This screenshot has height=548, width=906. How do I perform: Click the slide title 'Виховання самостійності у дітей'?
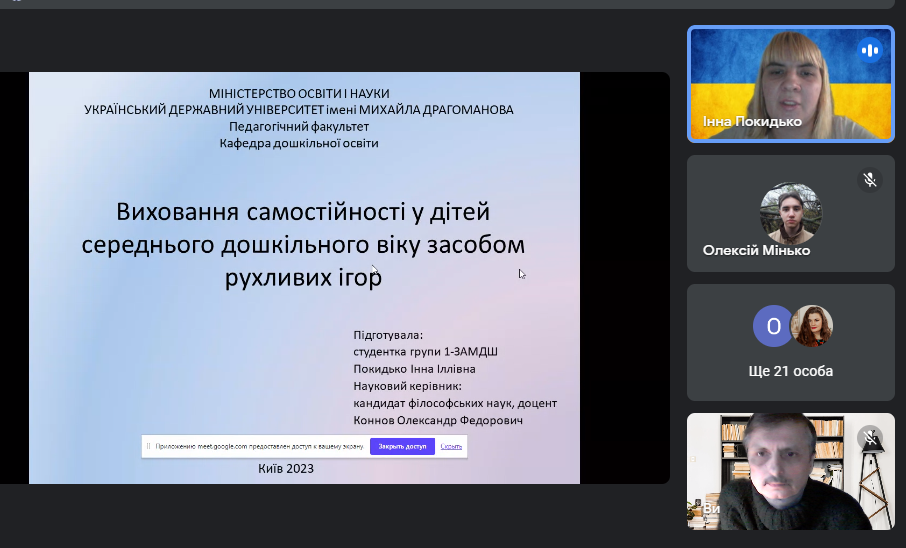point(303,212)
